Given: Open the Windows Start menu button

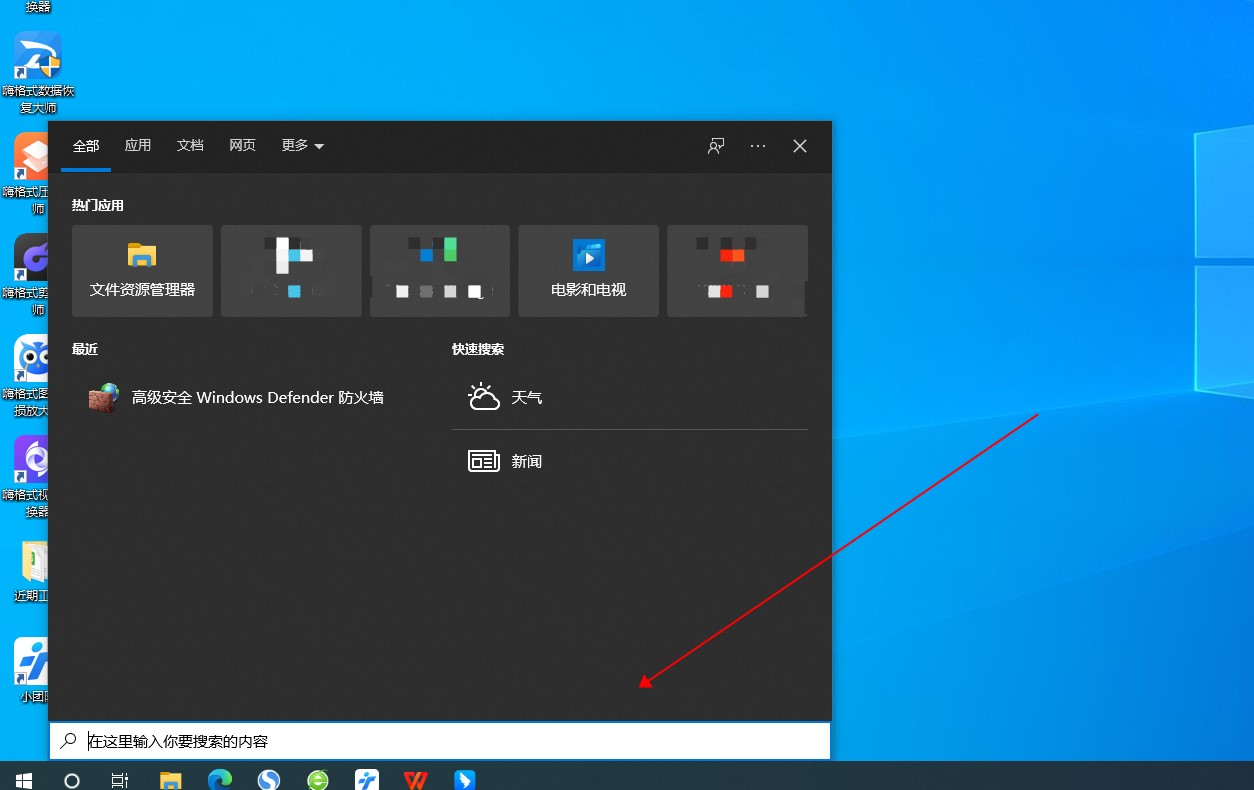Looking at the screenshot, I should click(x=23, y=780).
